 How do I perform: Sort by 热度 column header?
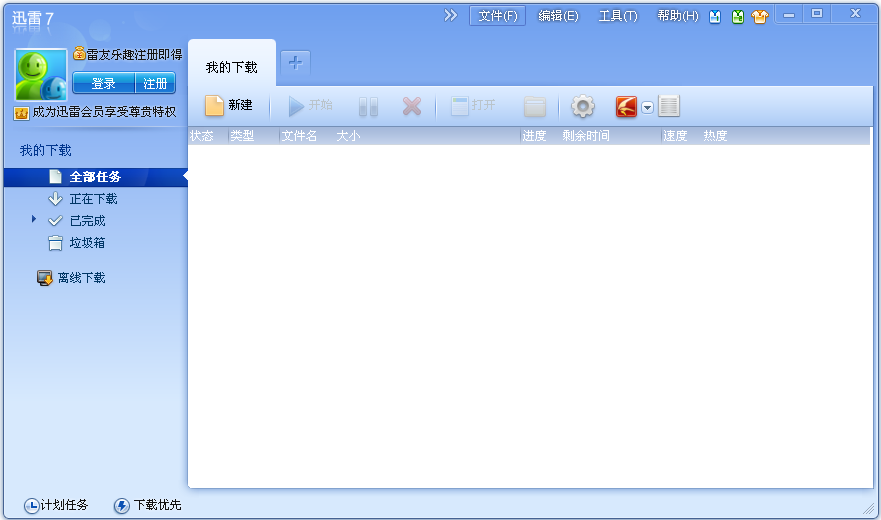tap(715, 135)
